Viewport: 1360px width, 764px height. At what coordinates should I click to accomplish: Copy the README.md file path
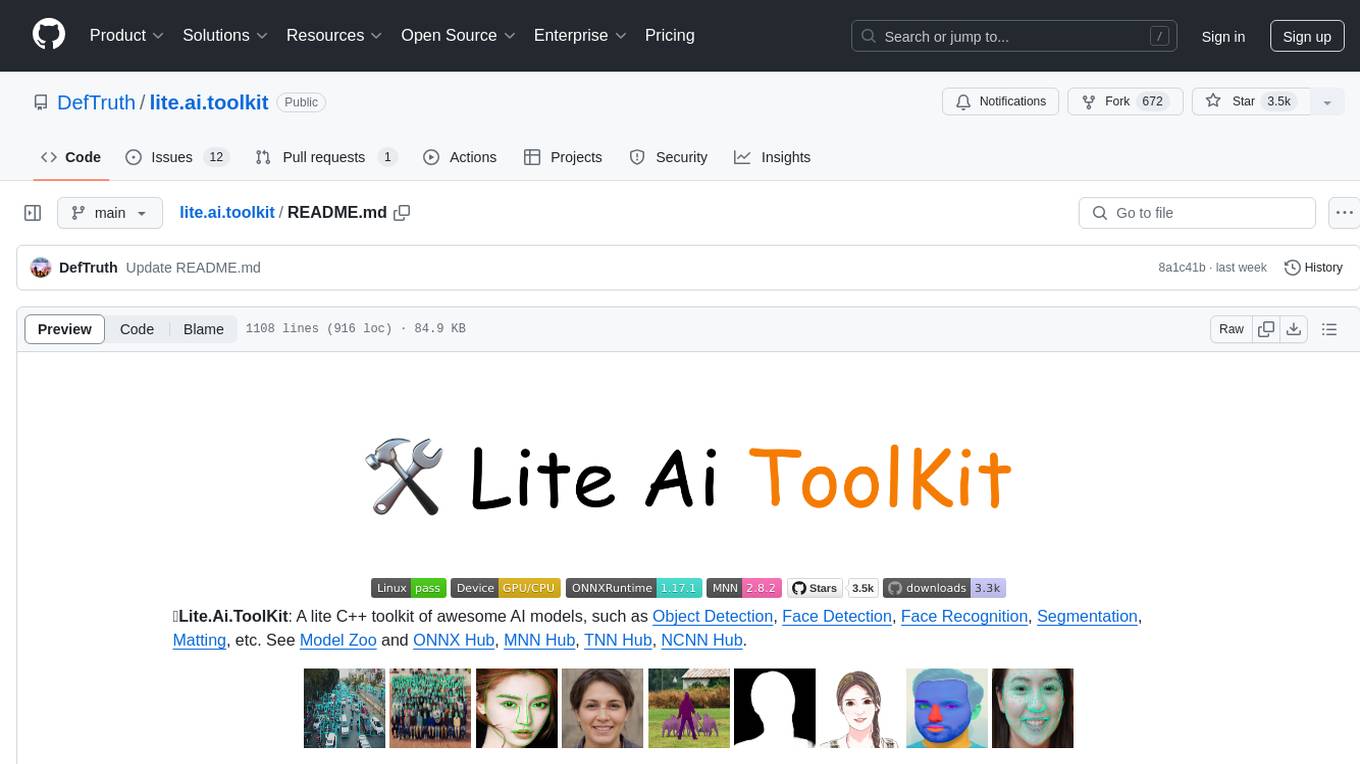point(402,212)
